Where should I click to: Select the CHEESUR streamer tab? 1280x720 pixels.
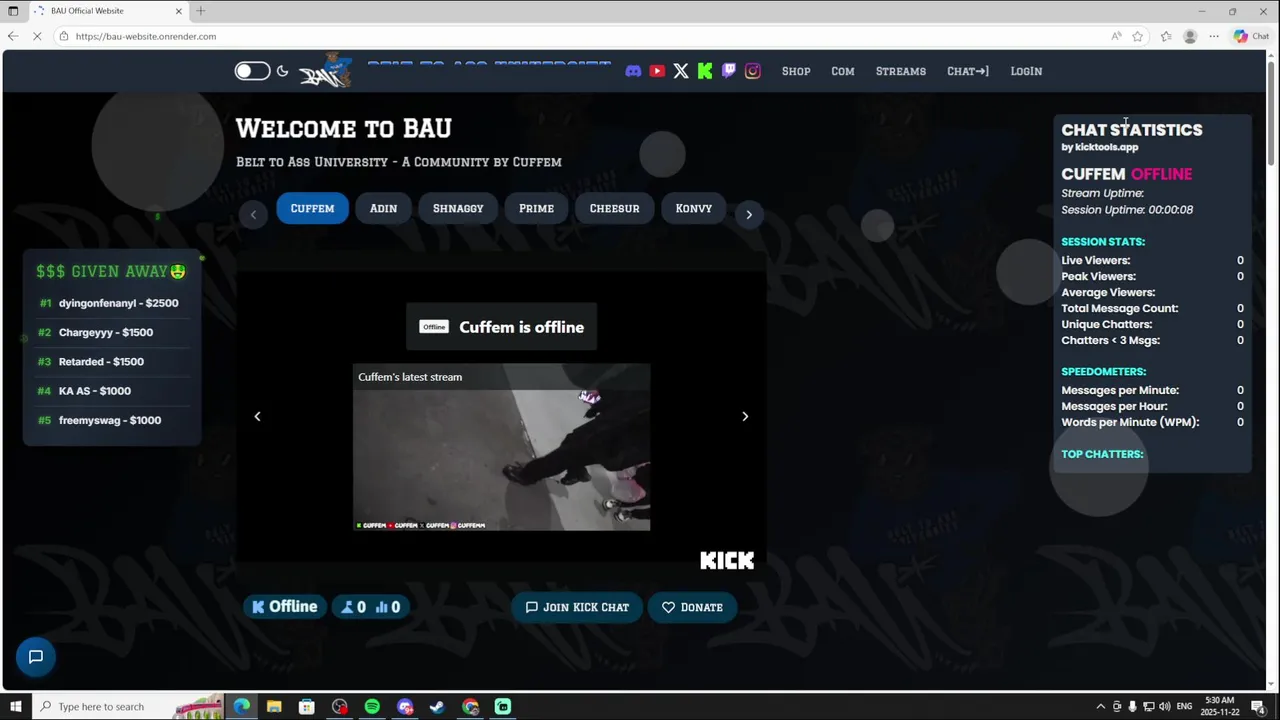coord(614,208)
